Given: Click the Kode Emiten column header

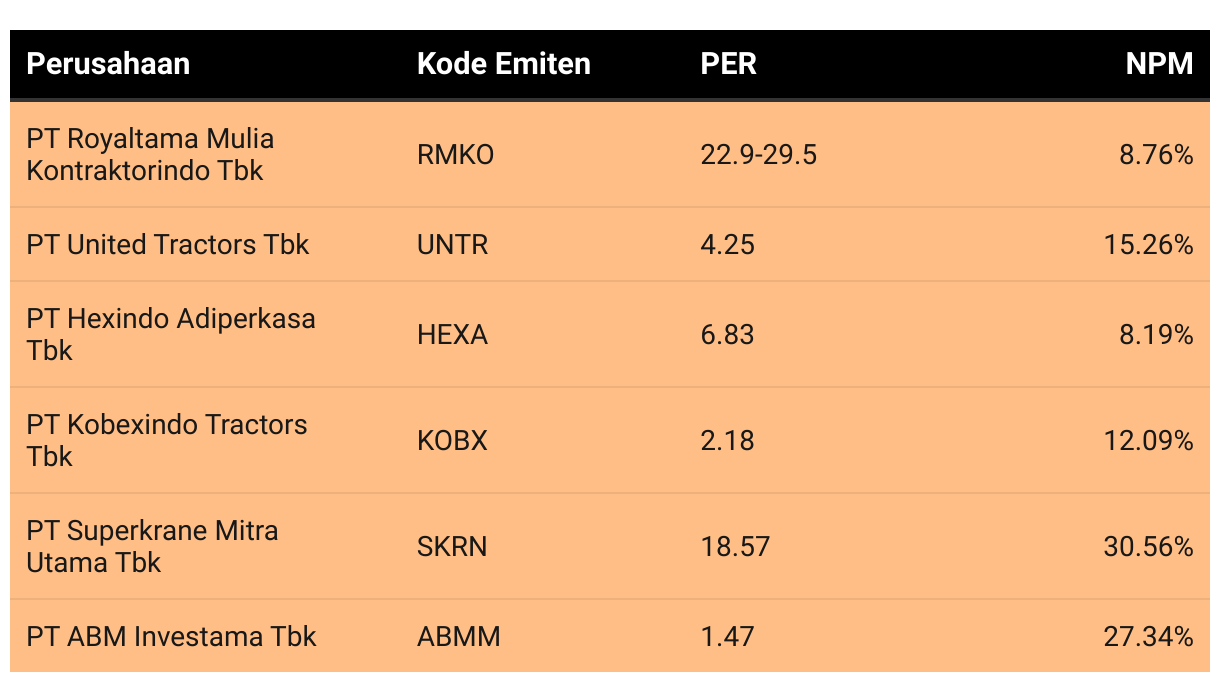Looking at the screenshot, I should (503, 65).
